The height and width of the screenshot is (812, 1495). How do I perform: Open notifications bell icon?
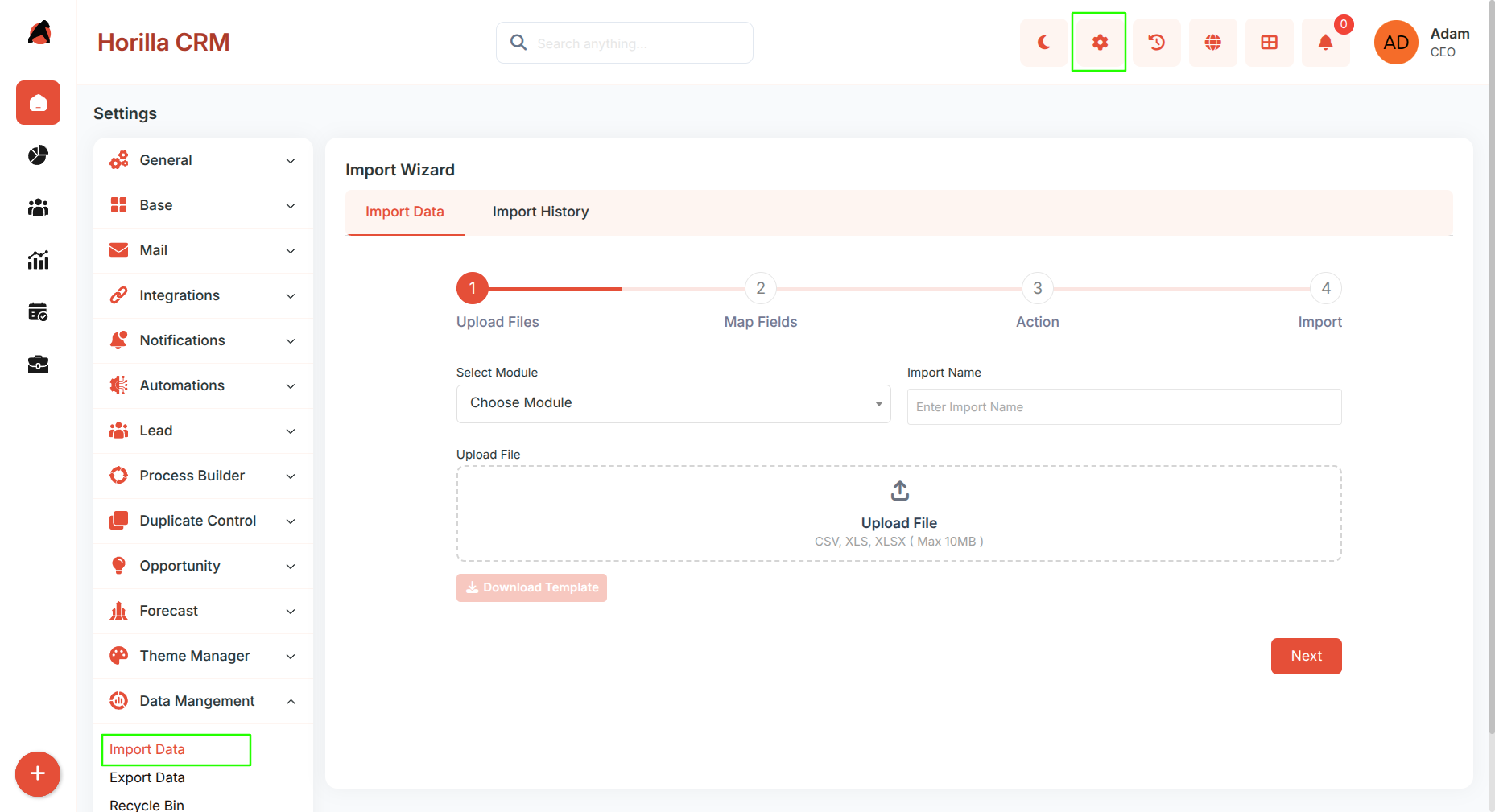click(x=1325, y=43)
